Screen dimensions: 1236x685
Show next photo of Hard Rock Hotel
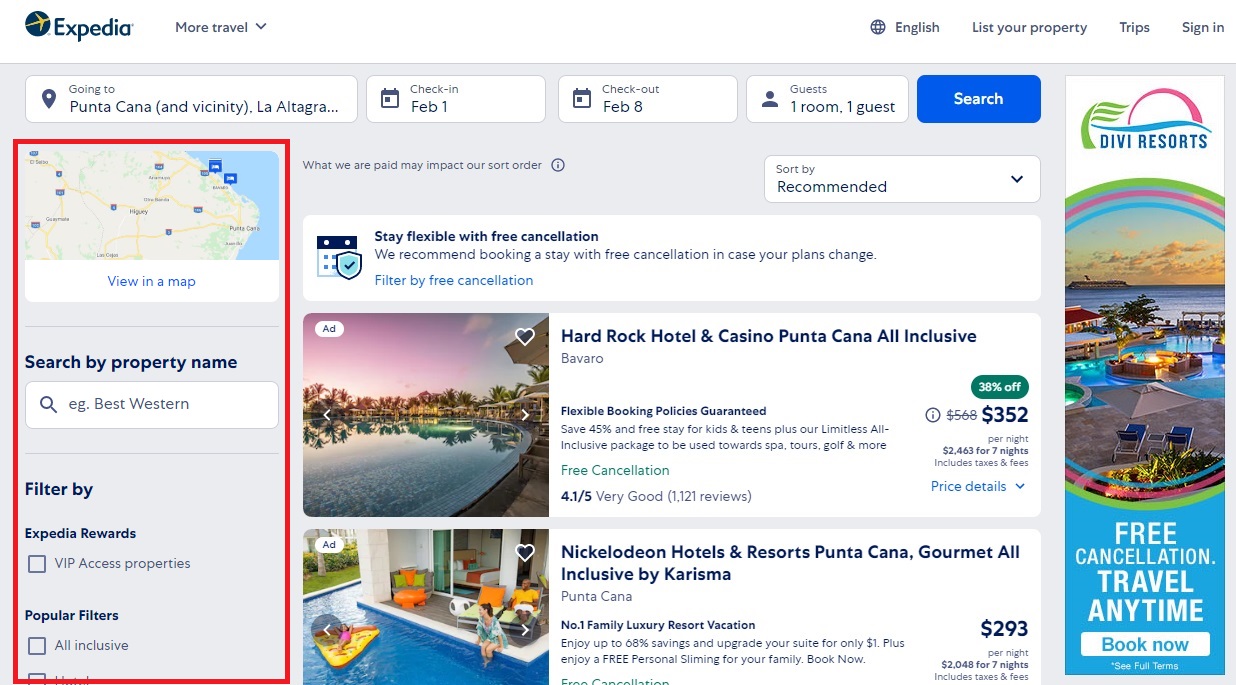(x=525, y=415)
